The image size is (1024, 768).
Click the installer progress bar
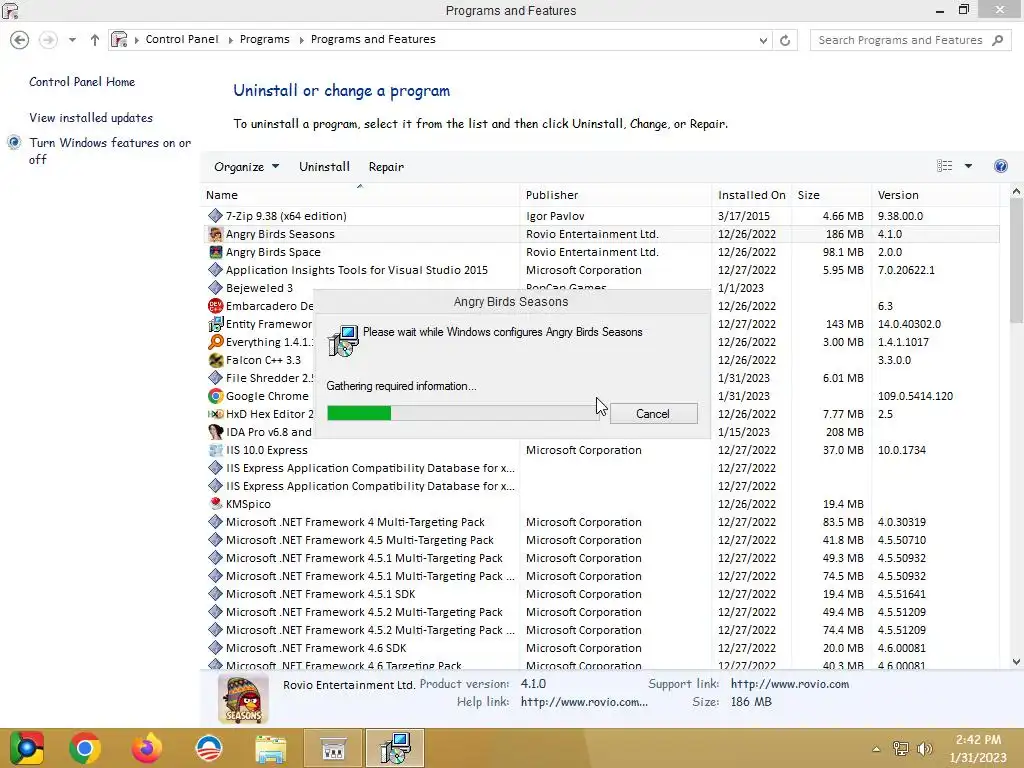463,413
